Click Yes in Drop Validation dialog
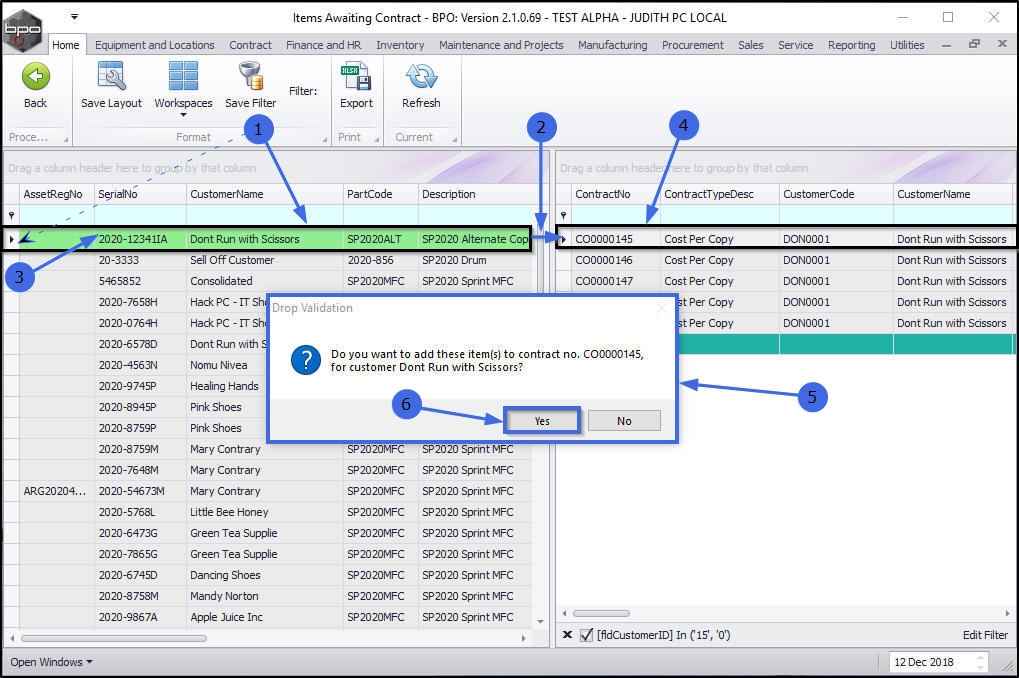1019x678 pixels. (542, 421)
